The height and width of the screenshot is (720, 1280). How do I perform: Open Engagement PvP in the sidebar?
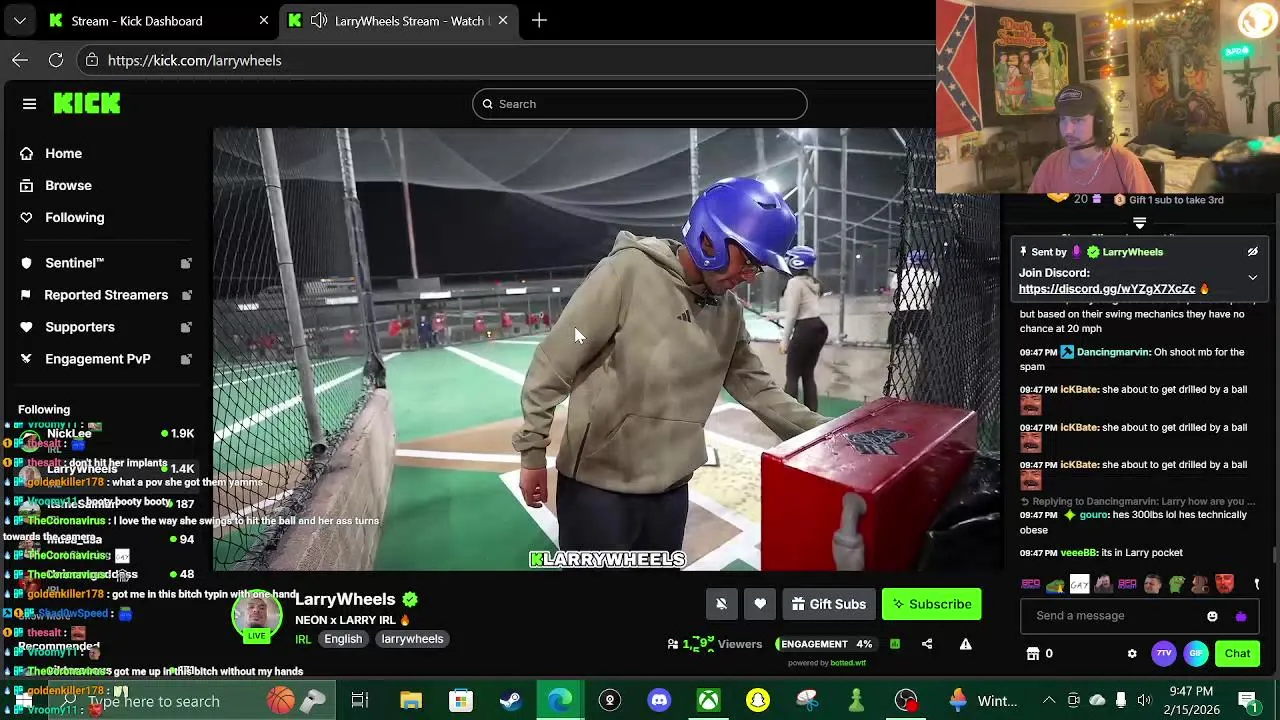[97, 359]
